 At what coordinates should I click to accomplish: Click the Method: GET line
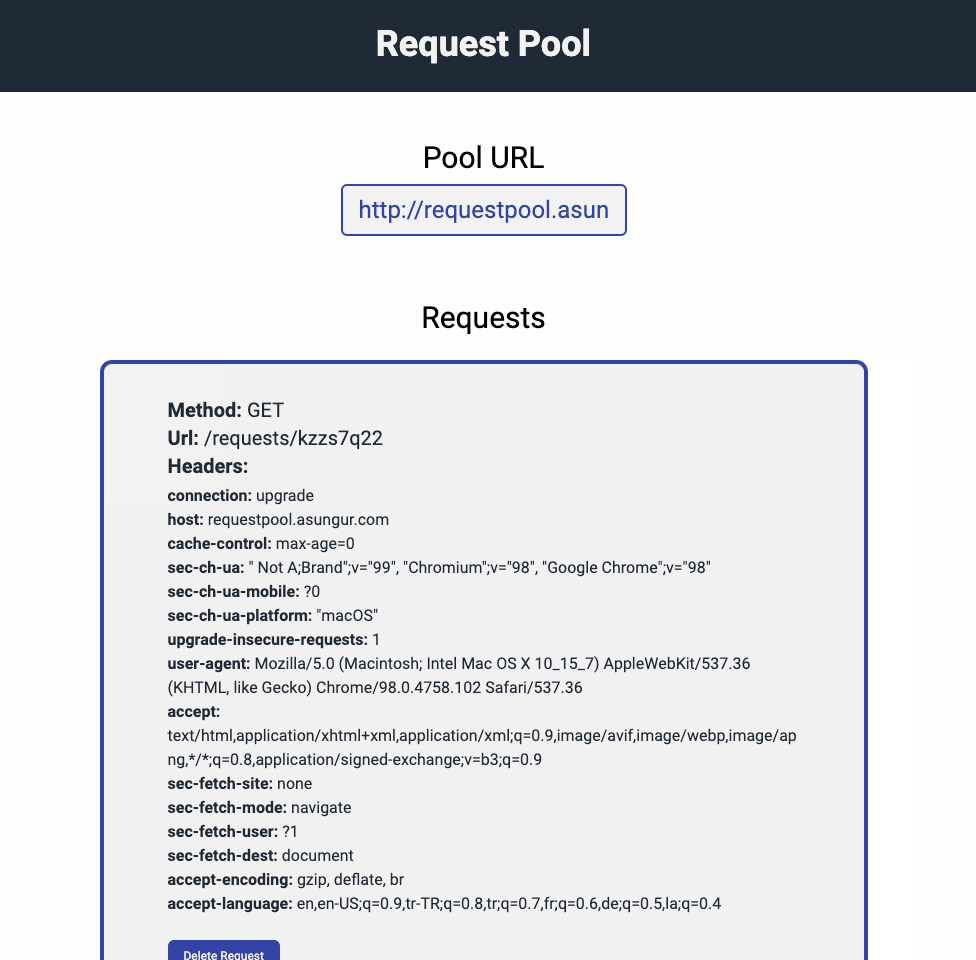(226, 410)
